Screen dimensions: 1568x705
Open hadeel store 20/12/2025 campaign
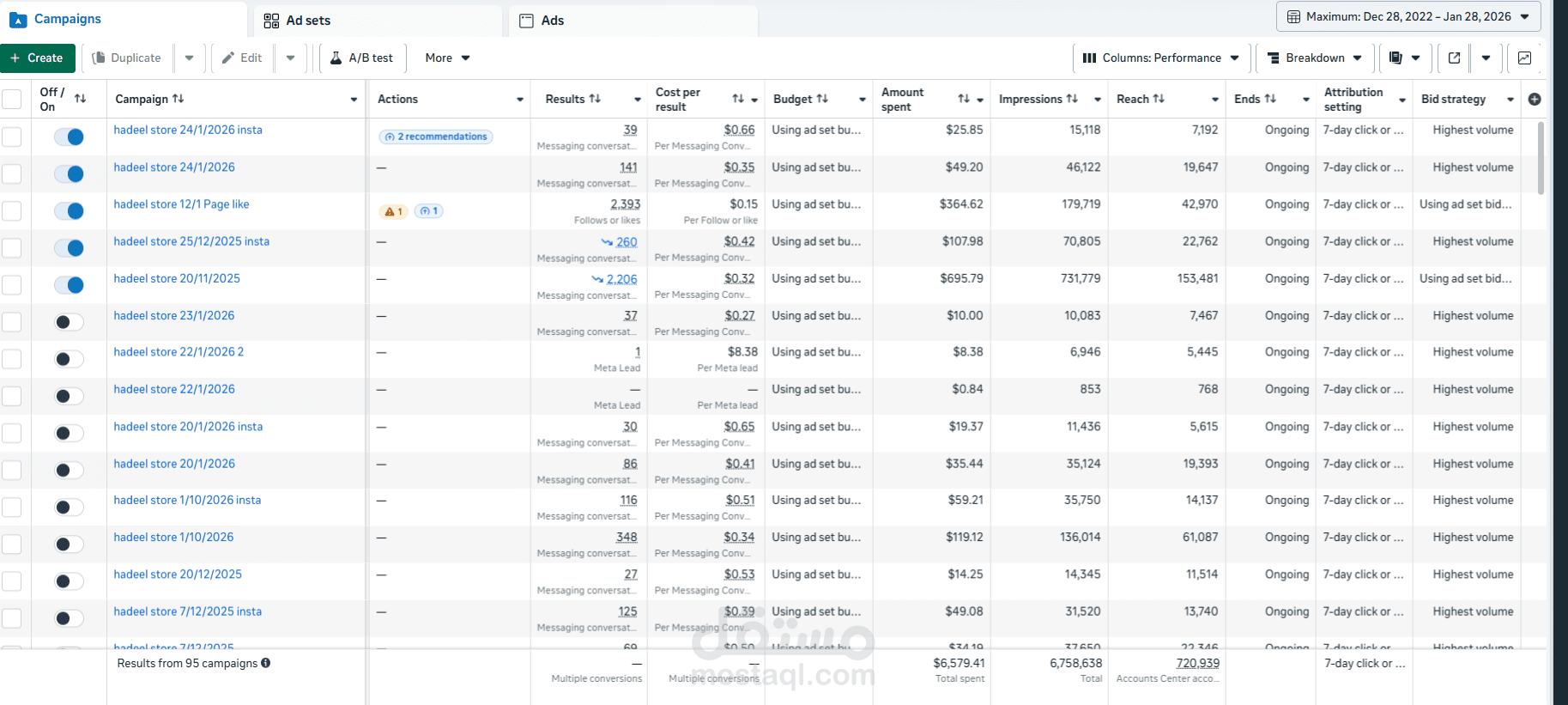[x=178, y=574]
